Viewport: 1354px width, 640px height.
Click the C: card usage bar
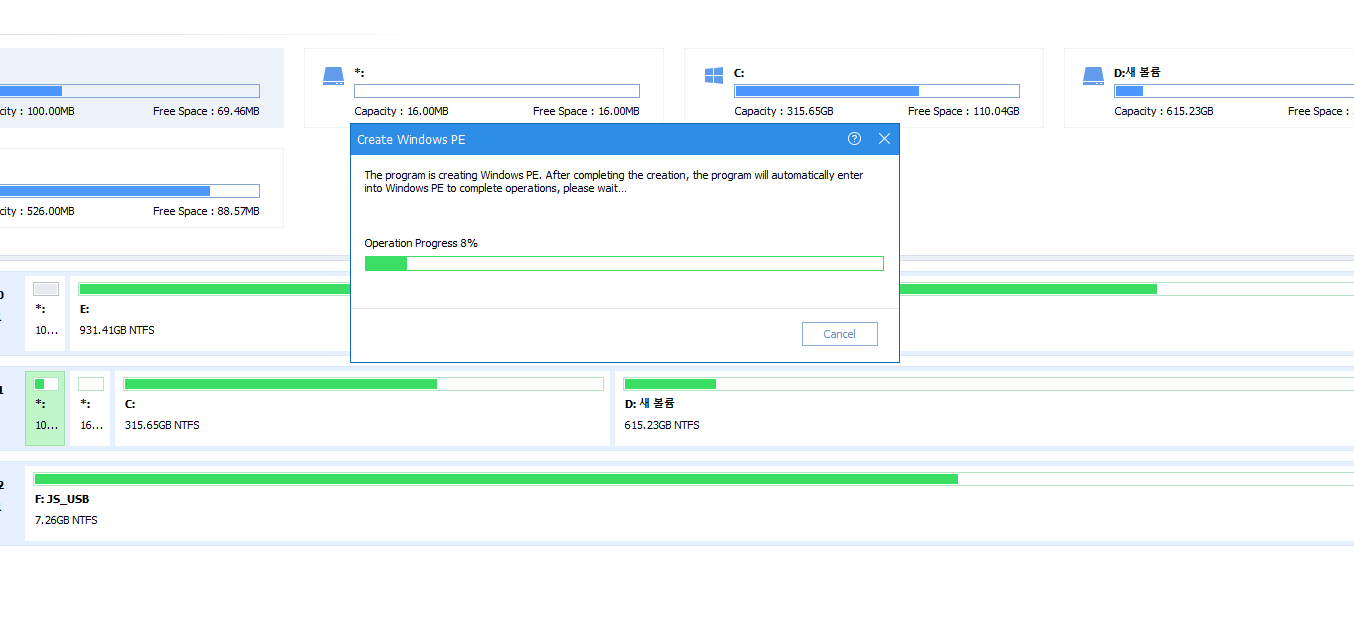[x=877, y=91]
